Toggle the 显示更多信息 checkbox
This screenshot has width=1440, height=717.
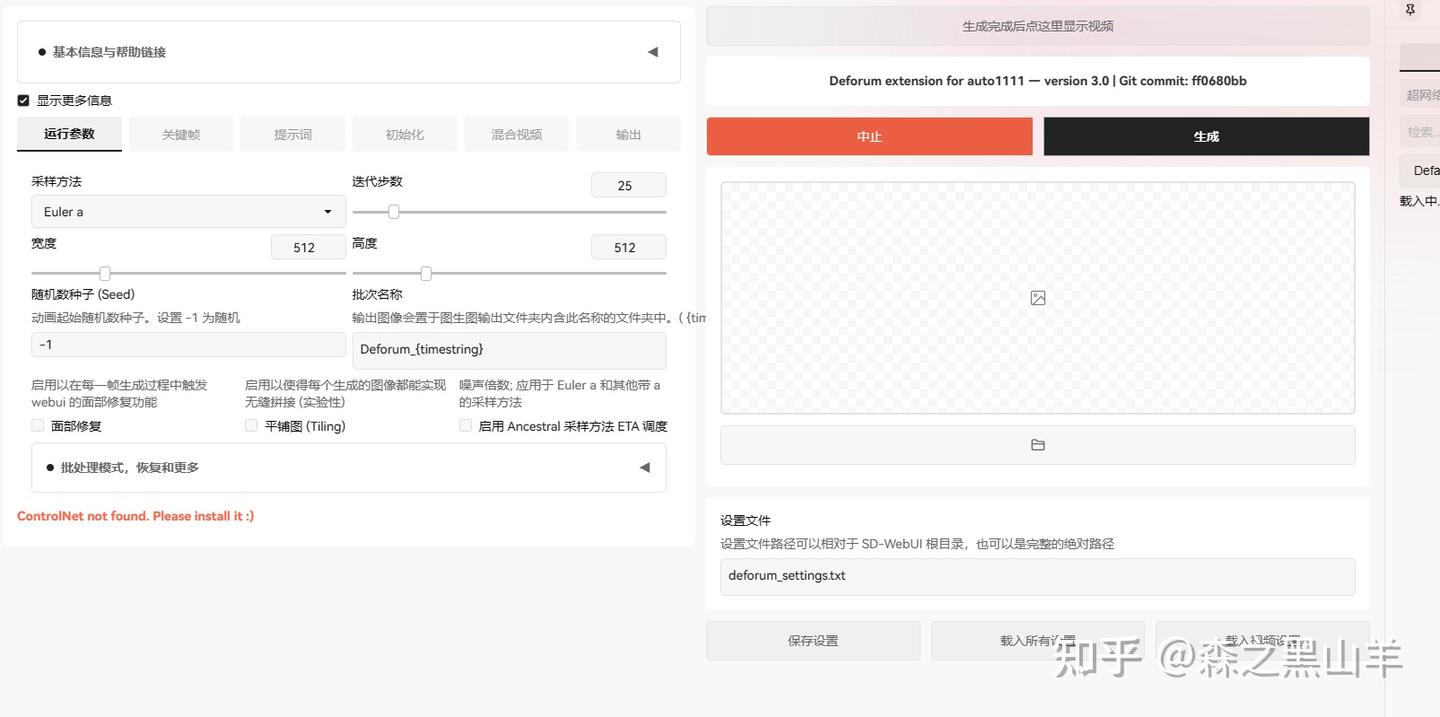[24, 100]
